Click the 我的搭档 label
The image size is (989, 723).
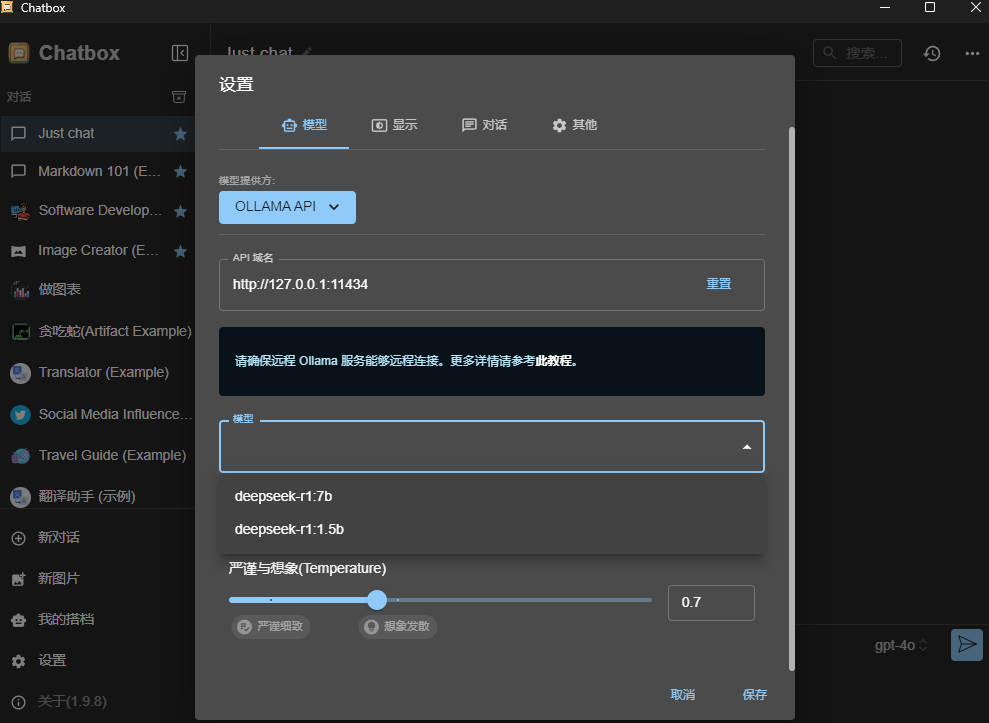point(66,620)
